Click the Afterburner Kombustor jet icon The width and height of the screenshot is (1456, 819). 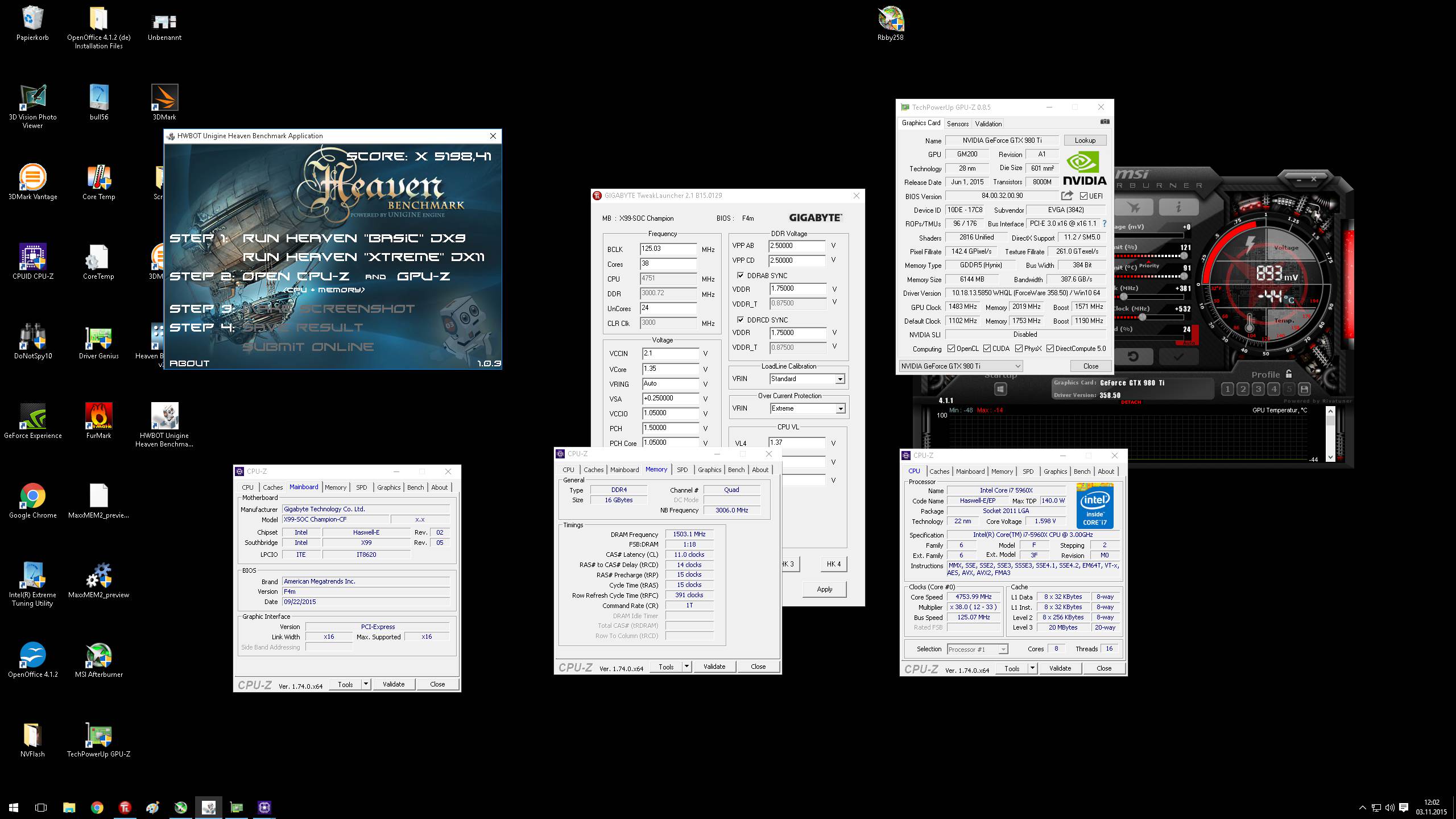(x=1133, y=207)
